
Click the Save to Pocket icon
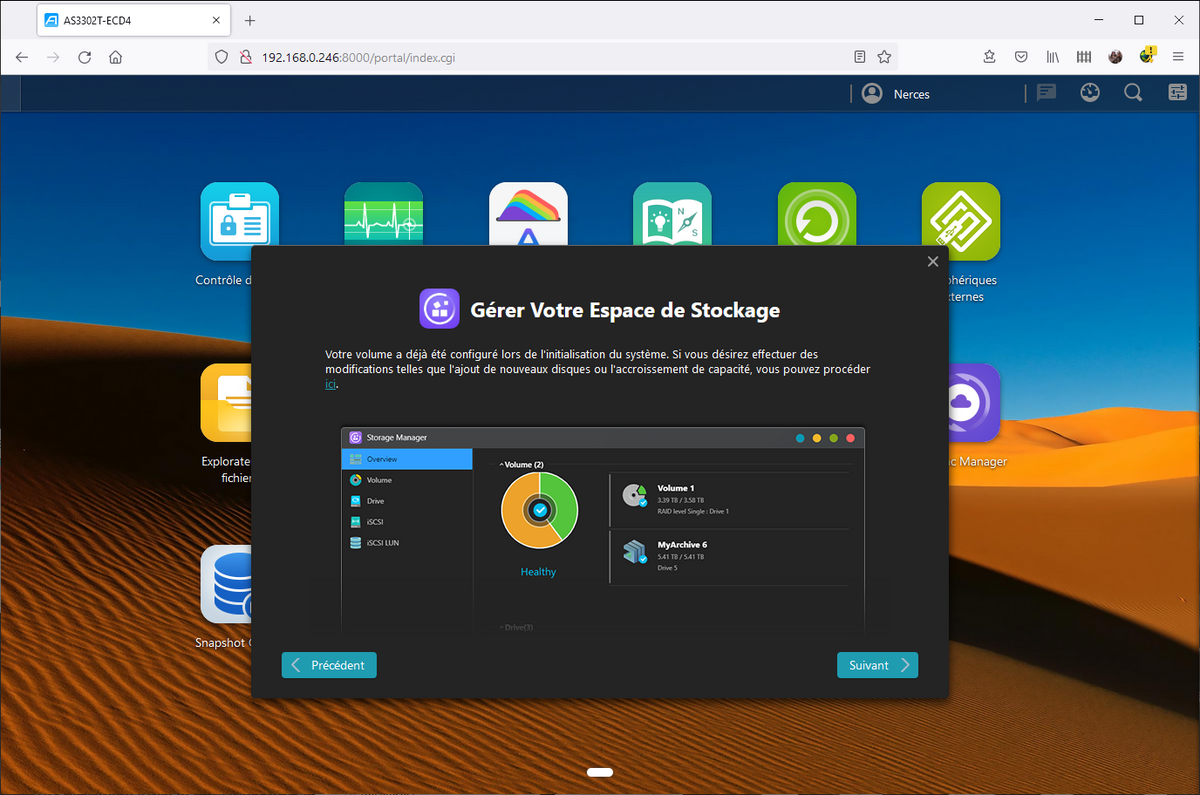click(1021, 57)
